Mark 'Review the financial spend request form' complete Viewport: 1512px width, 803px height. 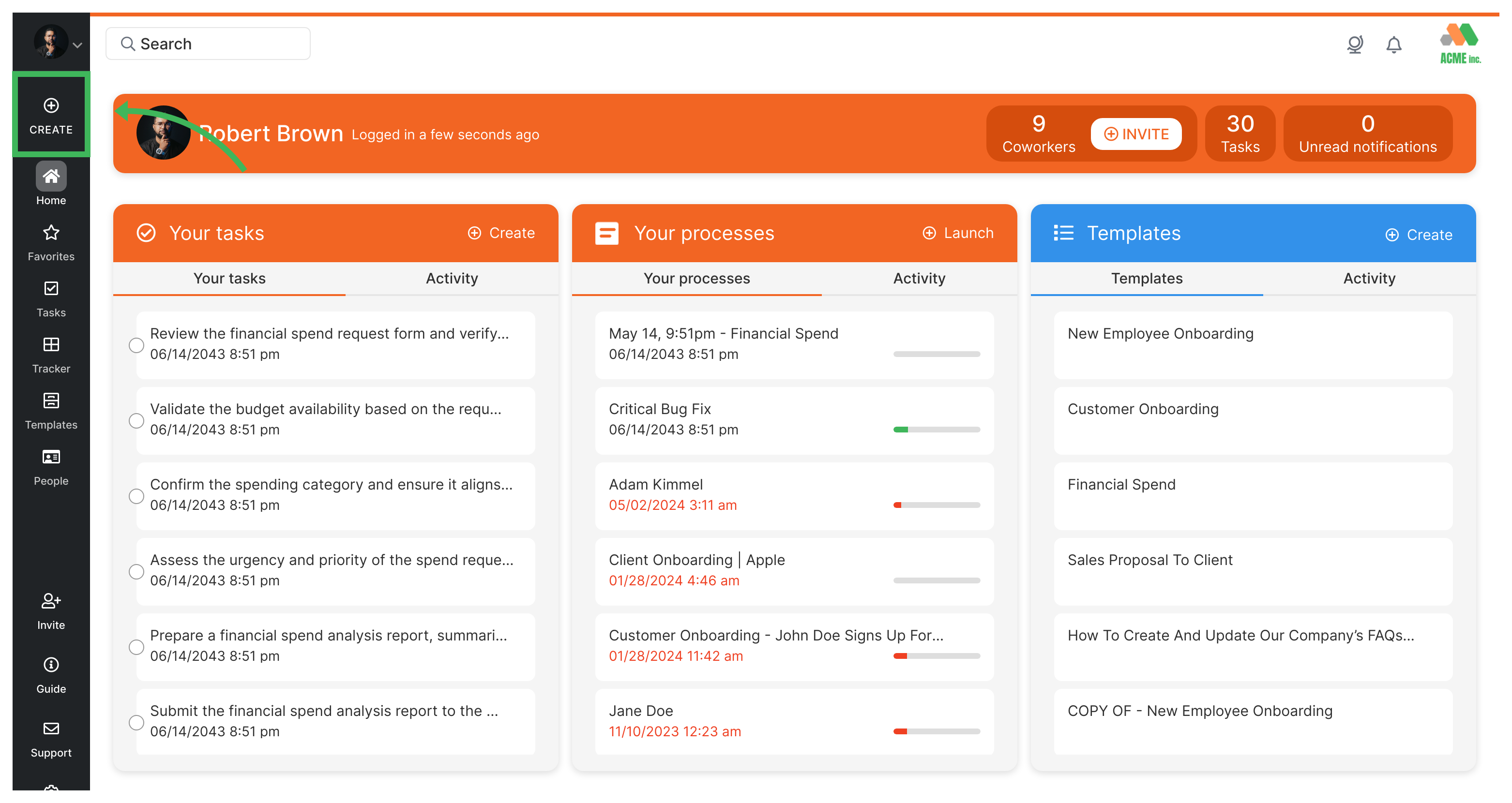[x=136, y=345]
